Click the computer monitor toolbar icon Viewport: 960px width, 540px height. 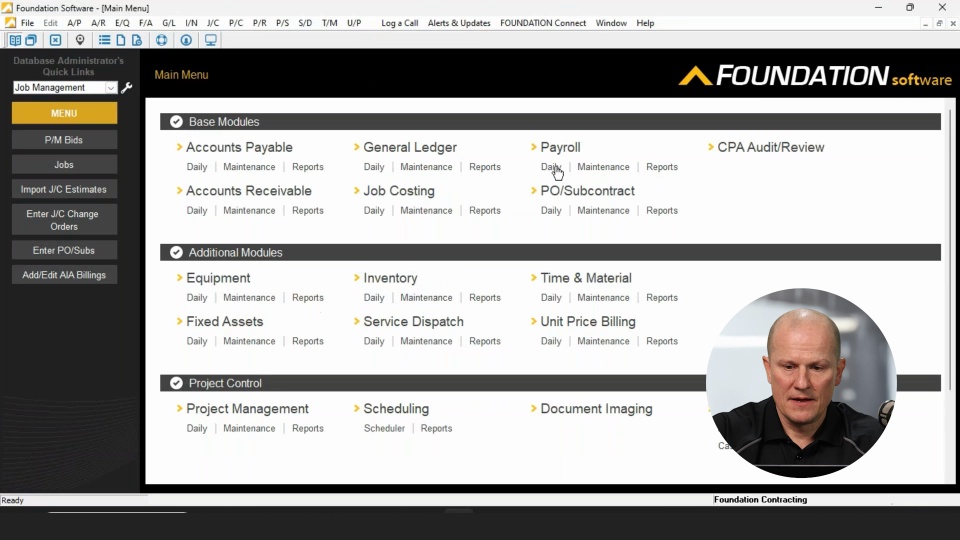211,40
